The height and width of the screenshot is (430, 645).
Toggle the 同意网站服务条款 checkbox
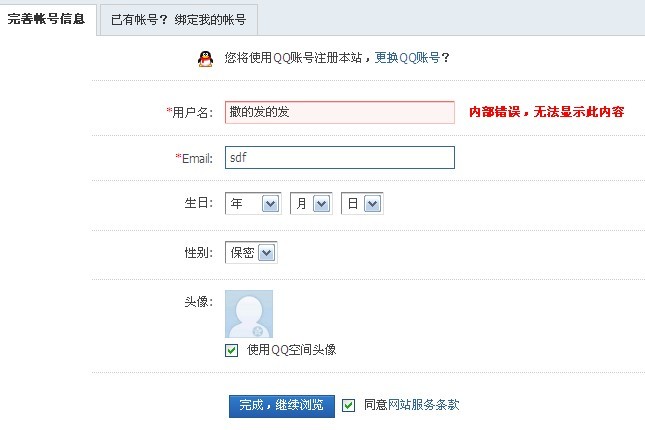tap(349, 405)
